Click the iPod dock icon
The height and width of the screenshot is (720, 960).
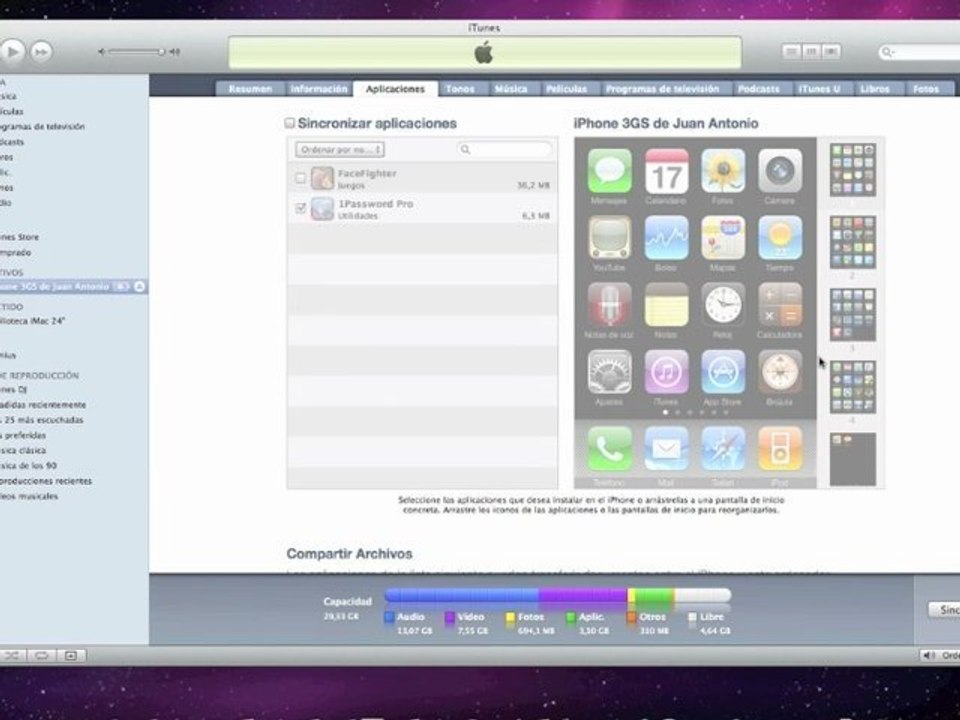click(x=779, y=449)
